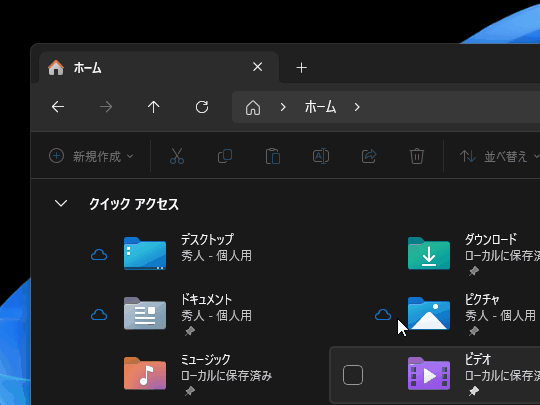Screen dimensions: 540x405
Task: Click chevron after home icon in address bar
Action: [283, 107]
